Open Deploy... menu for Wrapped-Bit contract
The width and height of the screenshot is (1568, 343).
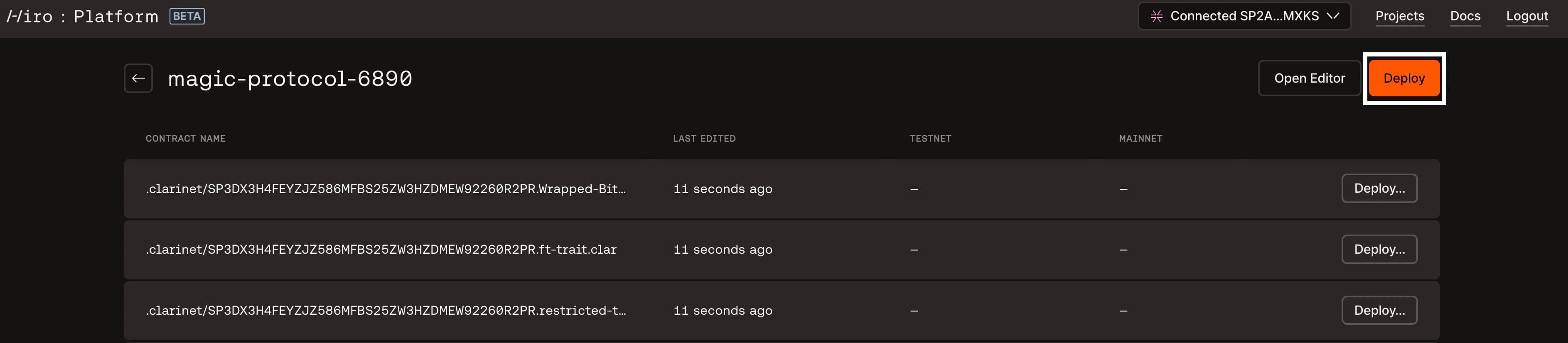pos(1379,189)
